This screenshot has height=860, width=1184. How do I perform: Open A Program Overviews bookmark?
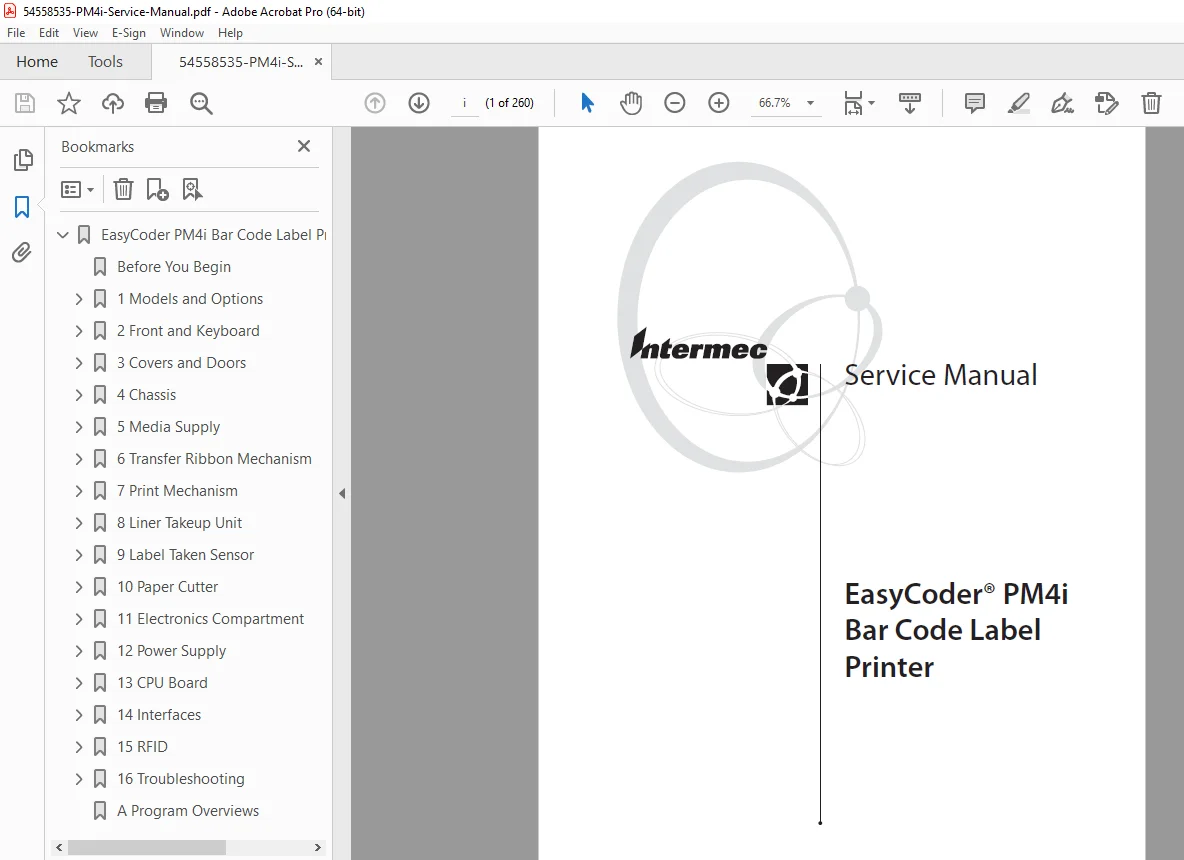point(187,810)
